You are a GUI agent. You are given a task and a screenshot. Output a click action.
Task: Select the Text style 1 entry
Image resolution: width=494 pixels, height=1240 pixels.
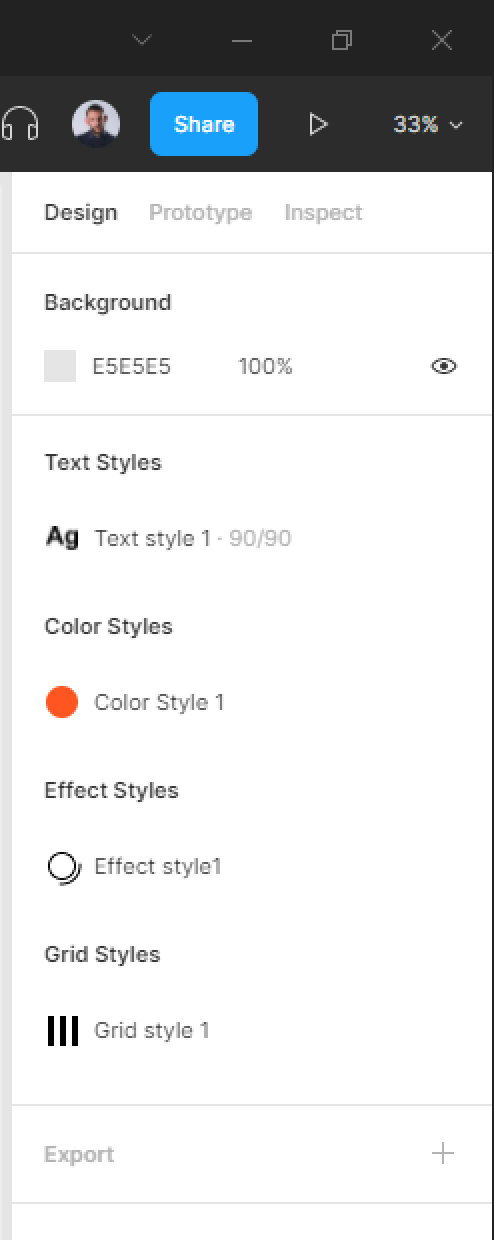(x=193, y=539)
